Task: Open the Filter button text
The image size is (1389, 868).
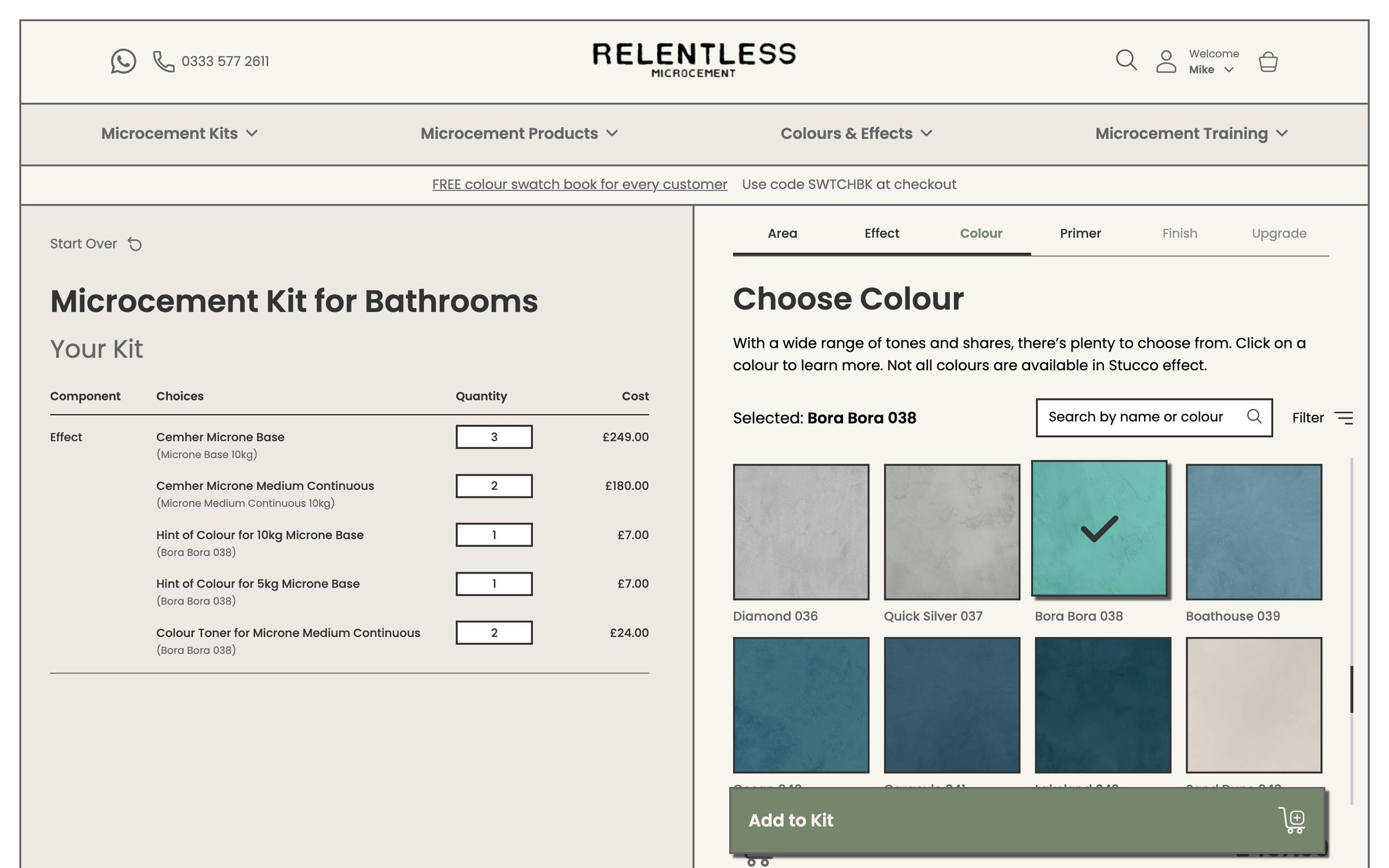Action: [x=1308, y=418]
